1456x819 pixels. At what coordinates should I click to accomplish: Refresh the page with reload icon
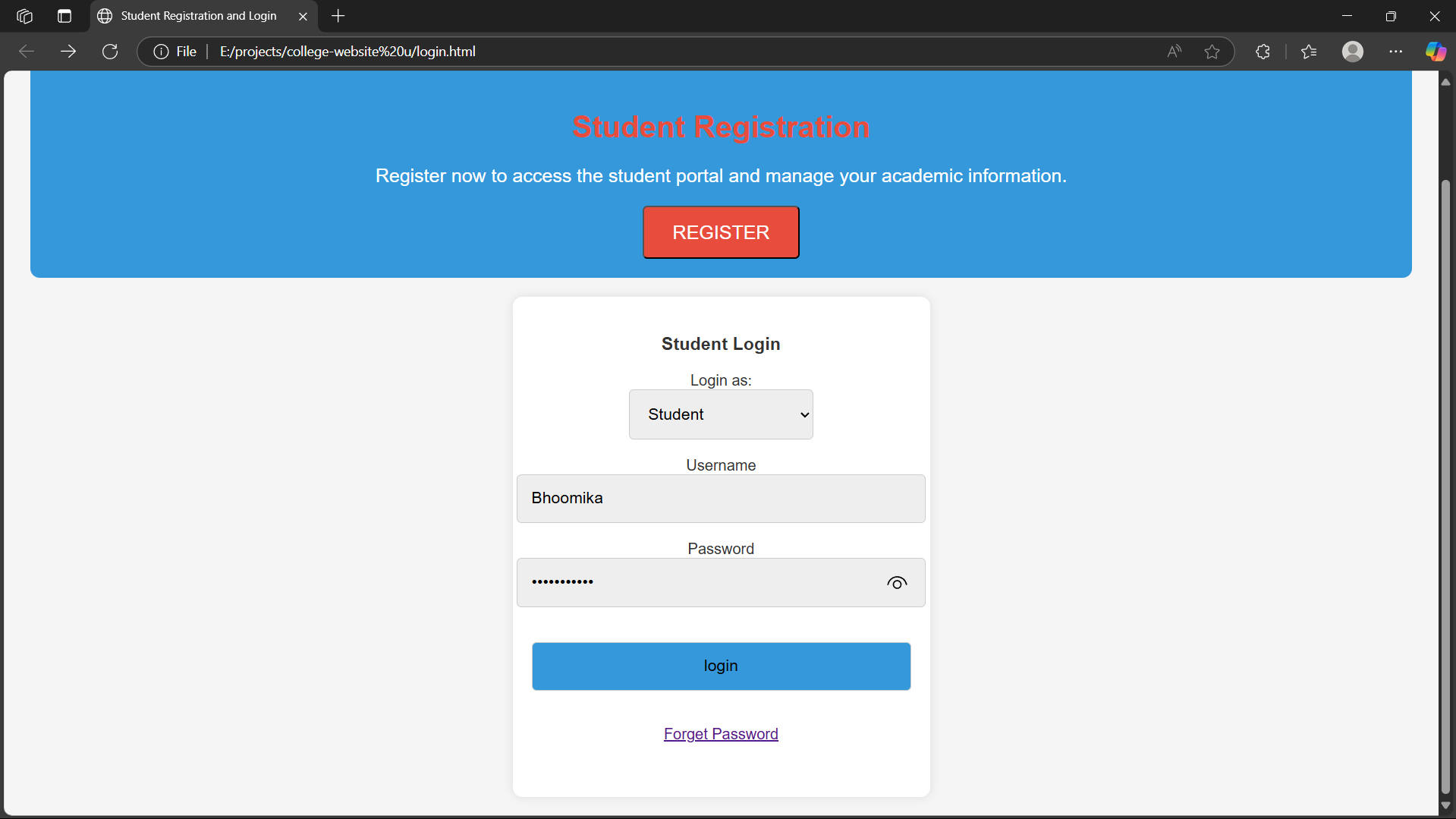pyautogui.click(x=110, y=52)
